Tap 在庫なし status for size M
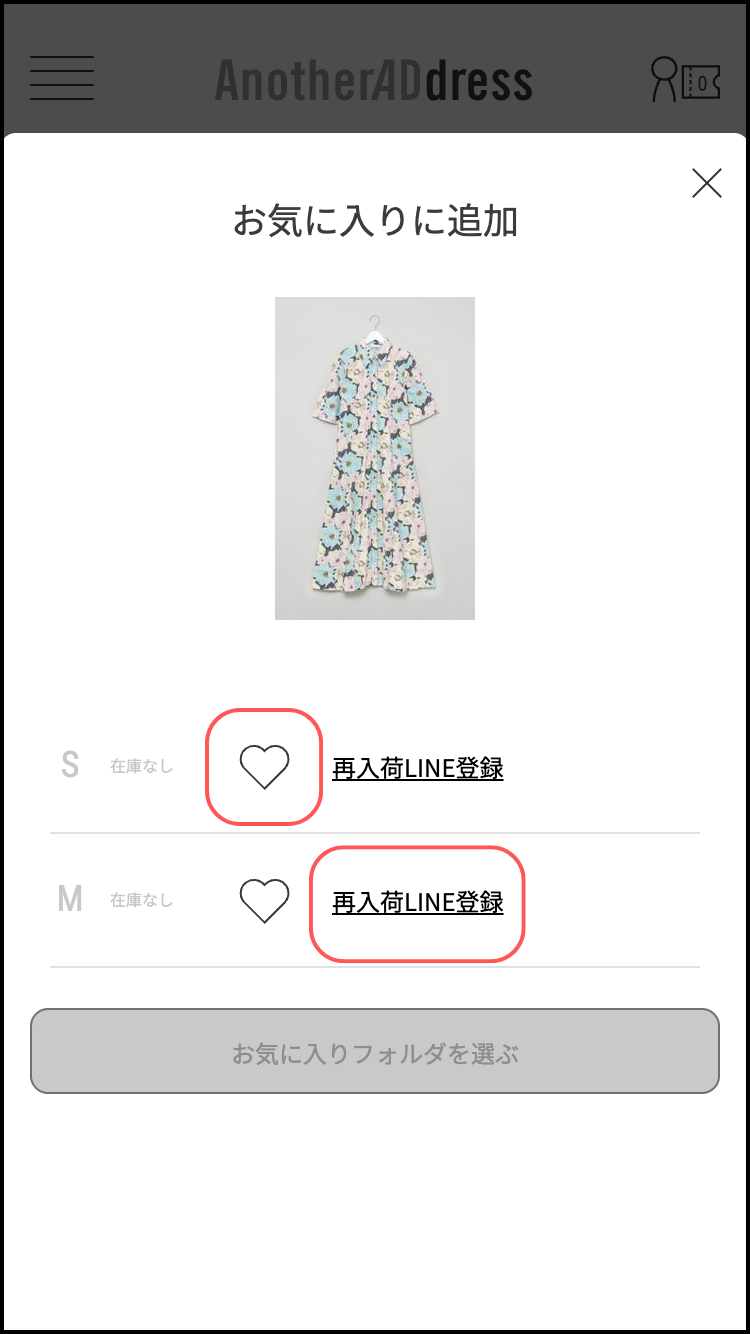Screen dimensions: 750x1334 point(141,900)
